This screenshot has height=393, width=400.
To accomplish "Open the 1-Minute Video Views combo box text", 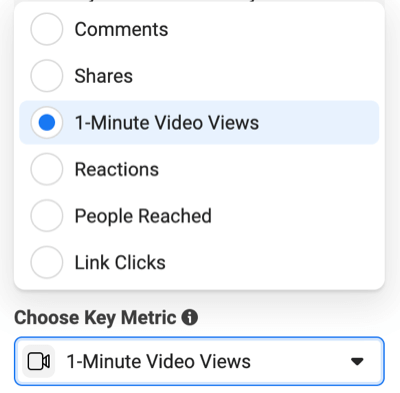I will (159, 362).
